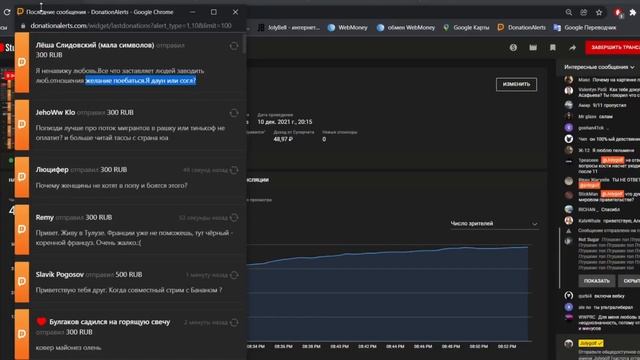This screenshot has height=360, width=640.
Task: Click the zoom magnifier icon in the Chrome address bar
Action: tap(569, 13)
